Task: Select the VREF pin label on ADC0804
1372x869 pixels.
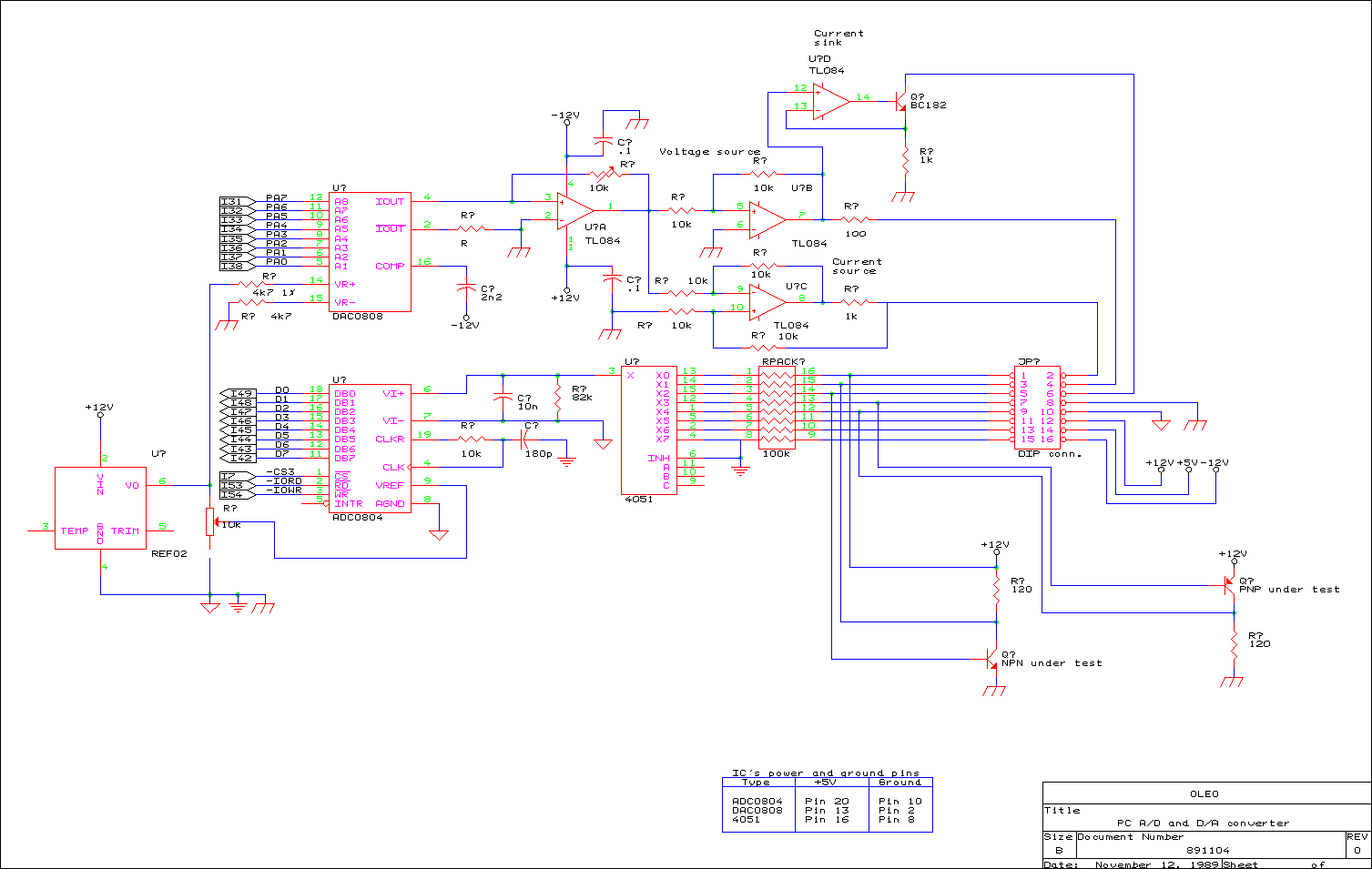Action: (390, 485)
